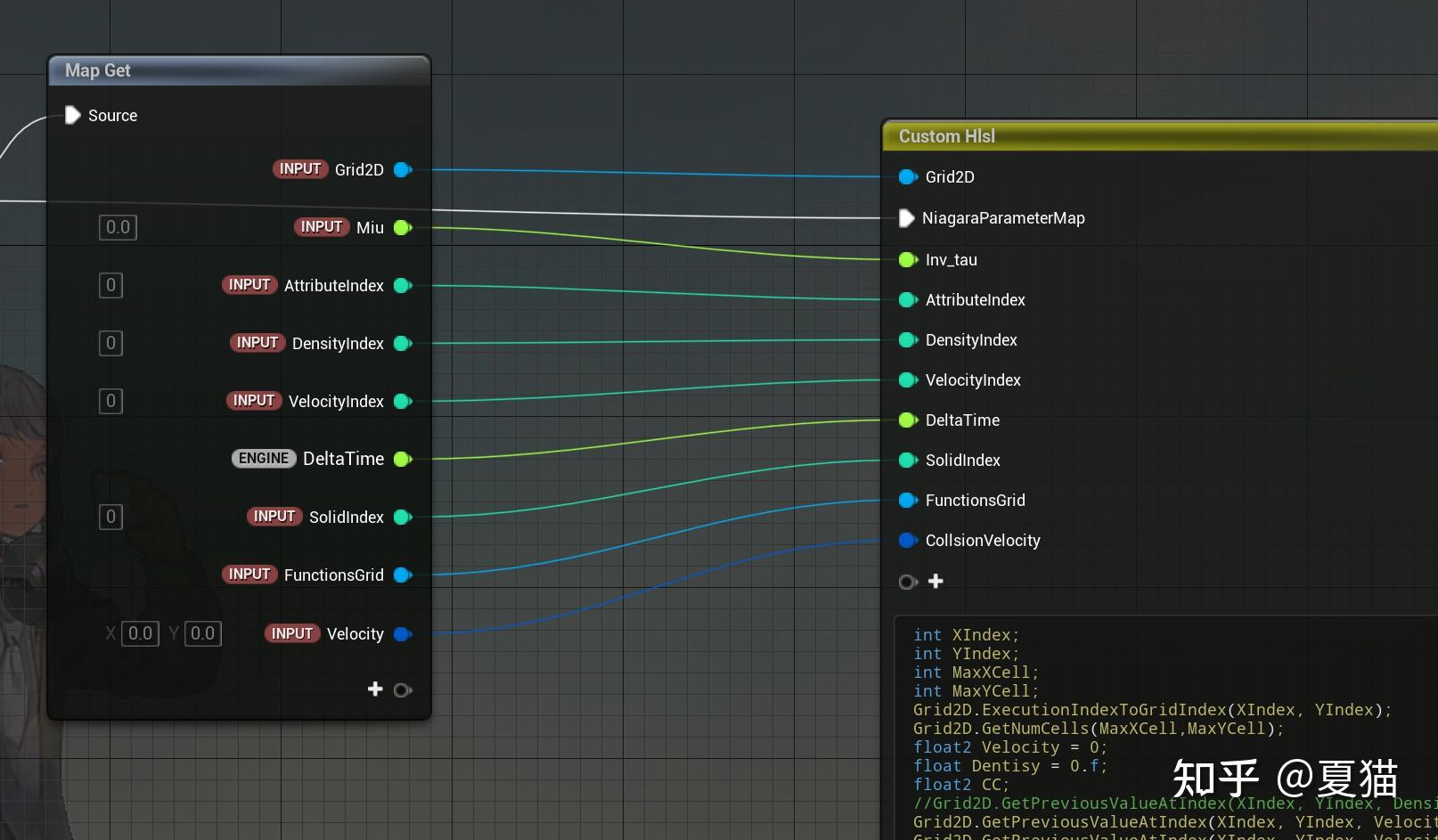
Task: Add a new pin on the Map Get node
Action: coord(375,689)
